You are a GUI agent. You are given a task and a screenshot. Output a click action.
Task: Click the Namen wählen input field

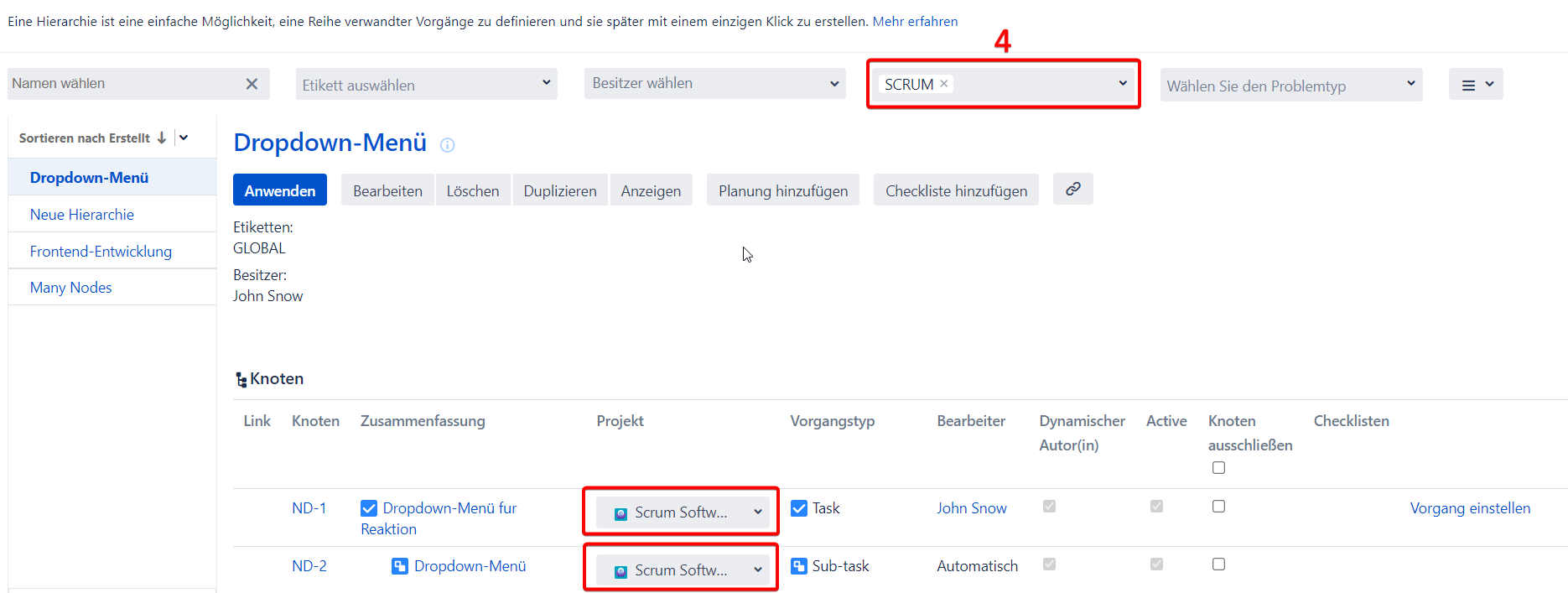[124, 84]
